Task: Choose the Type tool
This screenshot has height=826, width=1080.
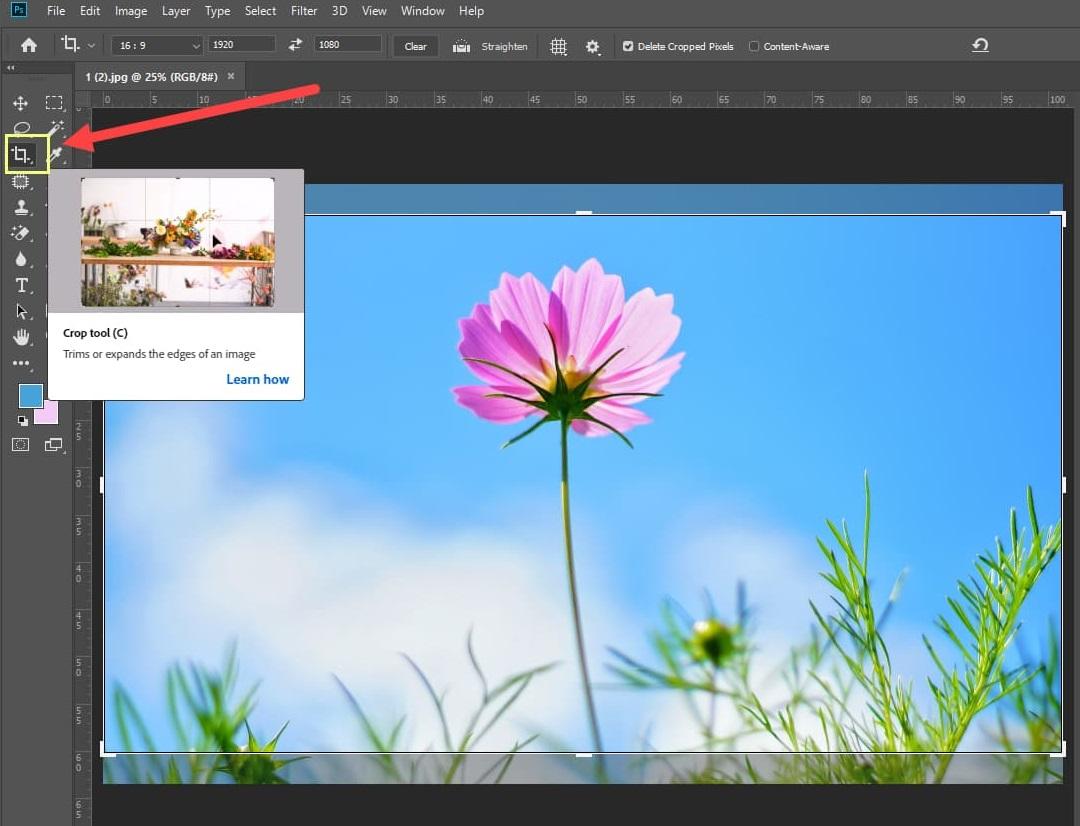Action: pyautogui.click(x=21, y=285)
